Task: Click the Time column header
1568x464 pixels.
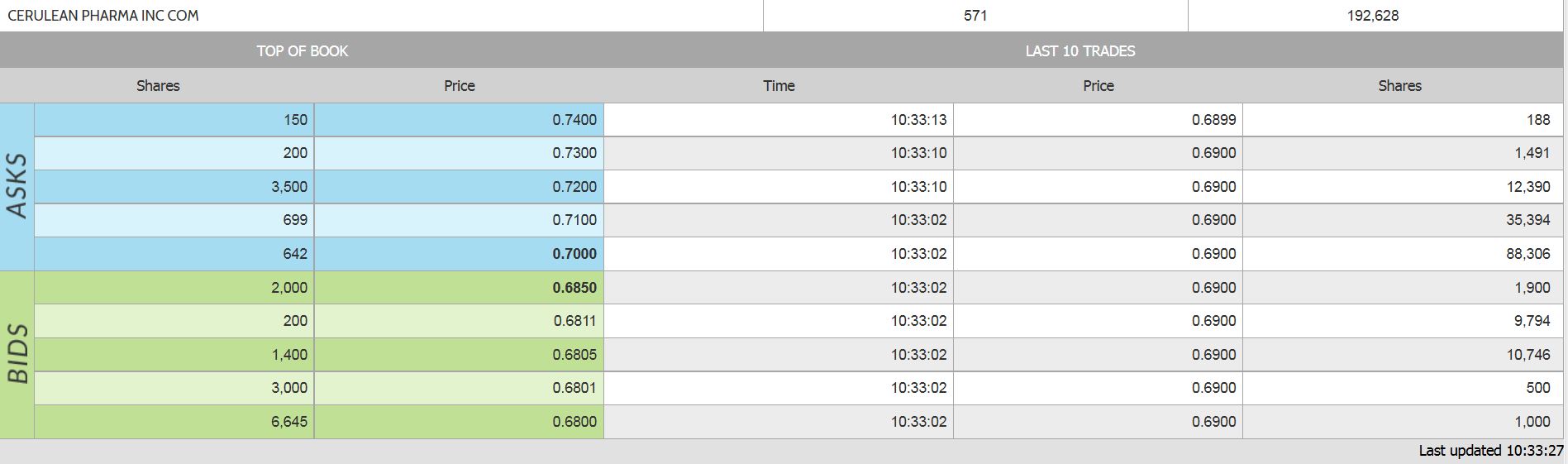Action: click(x=779, y=85)
